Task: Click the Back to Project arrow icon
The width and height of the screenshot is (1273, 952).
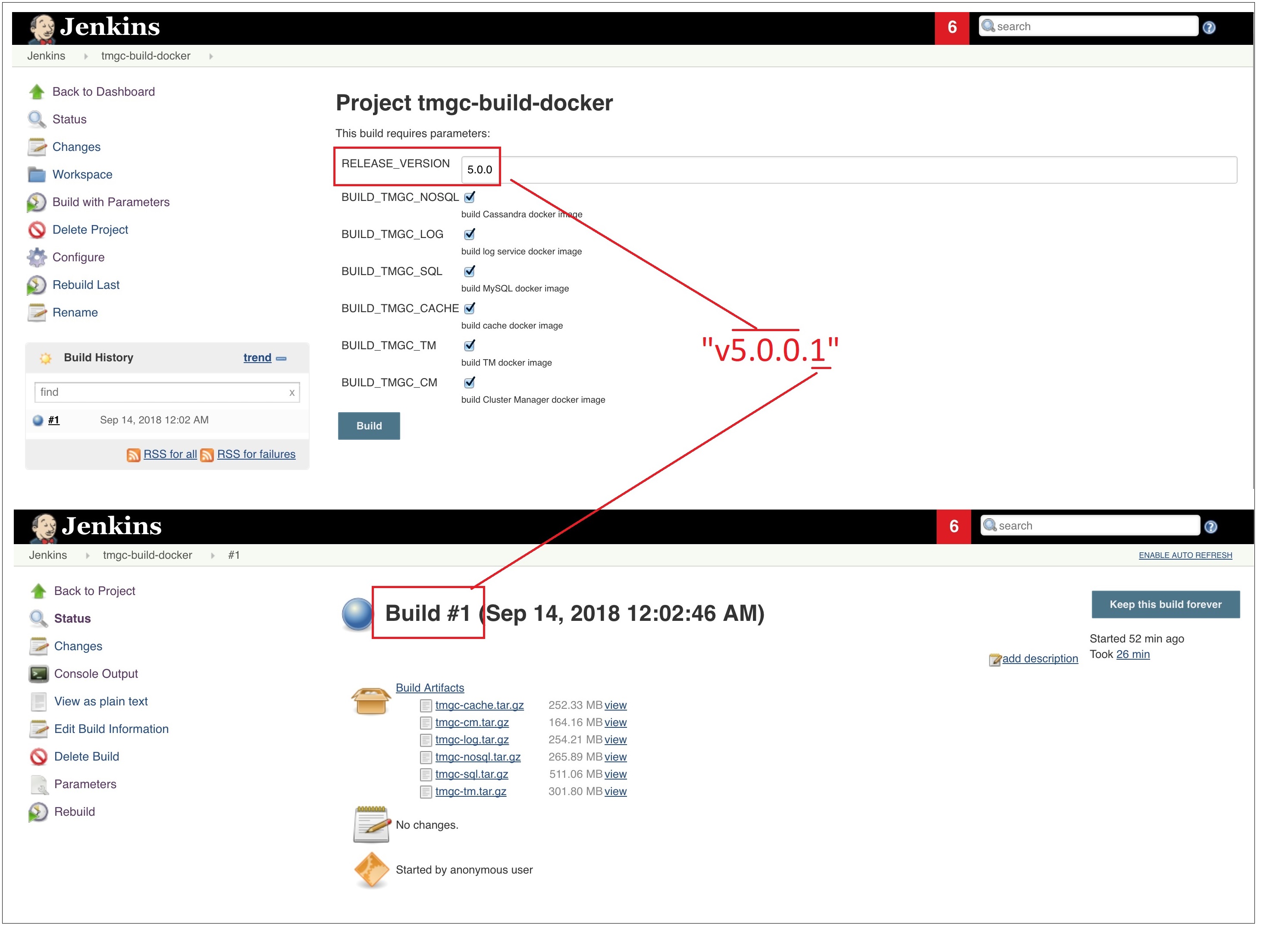Action: [38, 591]
